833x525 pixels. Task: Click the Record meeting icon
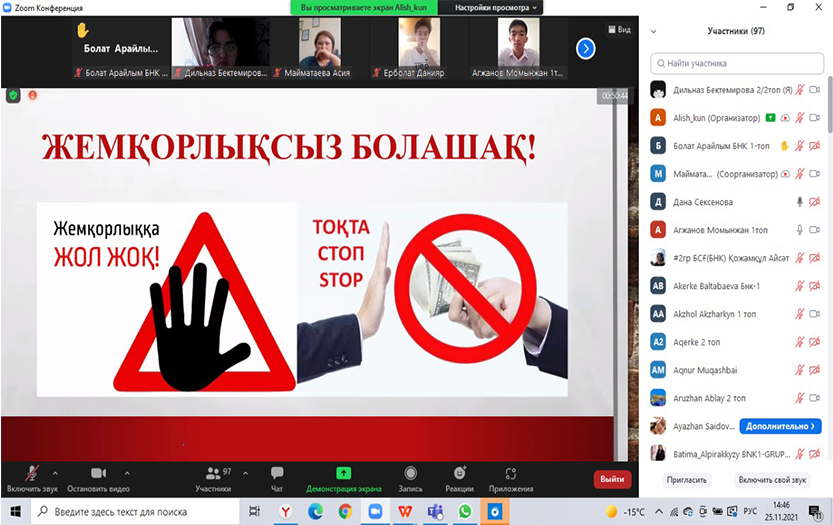pos(410,477)
